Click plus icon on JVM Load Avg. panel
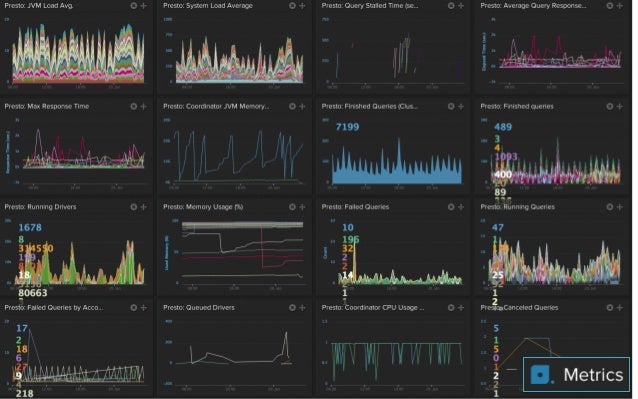The width and height of the screenshot is (638, 399). (144, 6)
